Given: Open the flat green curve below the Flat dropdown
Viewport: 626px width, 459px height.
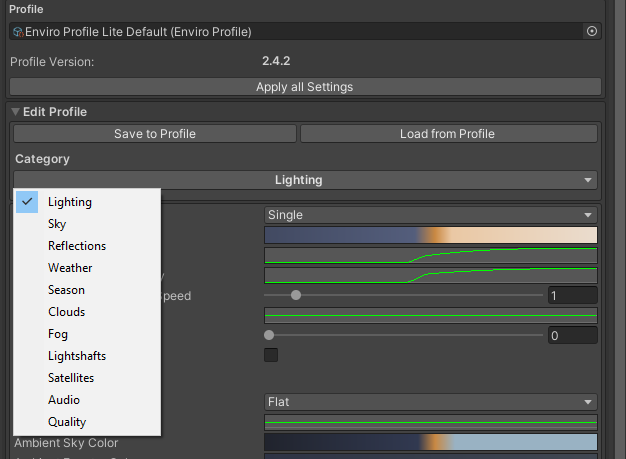Looking at the screenshot, I should click(x=431, y=422).
